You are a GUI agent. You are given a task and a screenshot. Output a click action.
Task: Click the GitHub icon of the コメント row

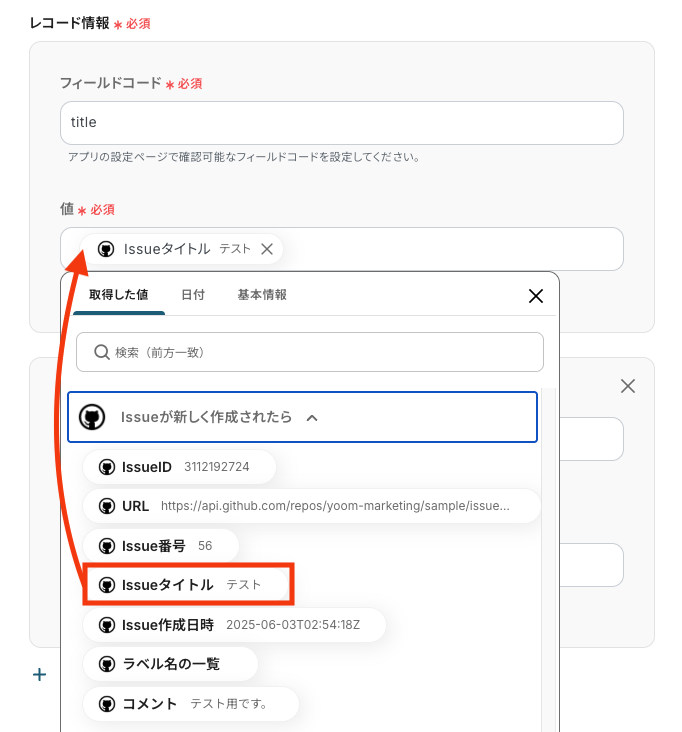[x=107, y=704]
